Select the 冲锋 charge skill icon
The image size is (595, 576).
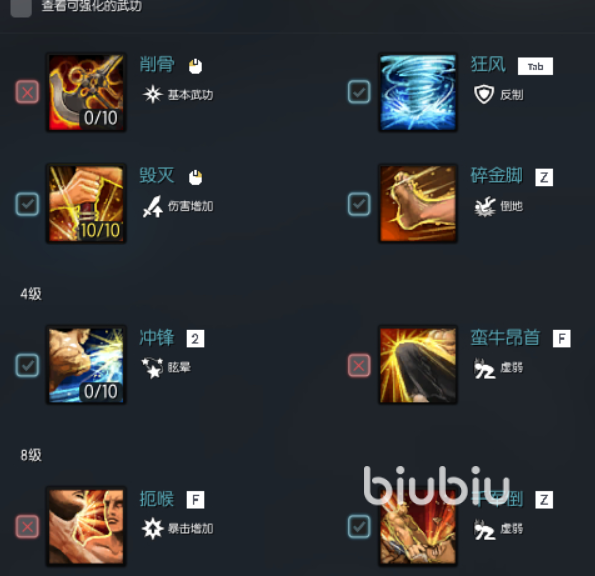(86, 365)
